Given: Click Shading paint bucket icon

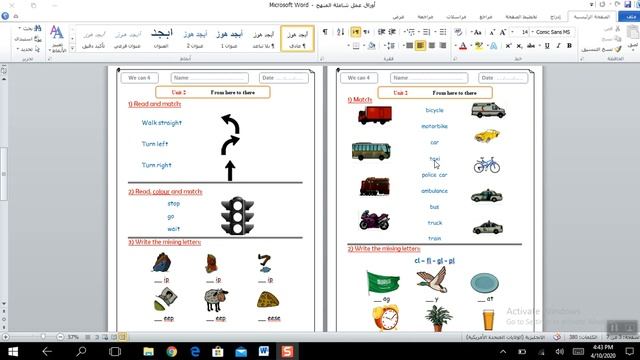Looking at the screenshot, I should point(371,46).
